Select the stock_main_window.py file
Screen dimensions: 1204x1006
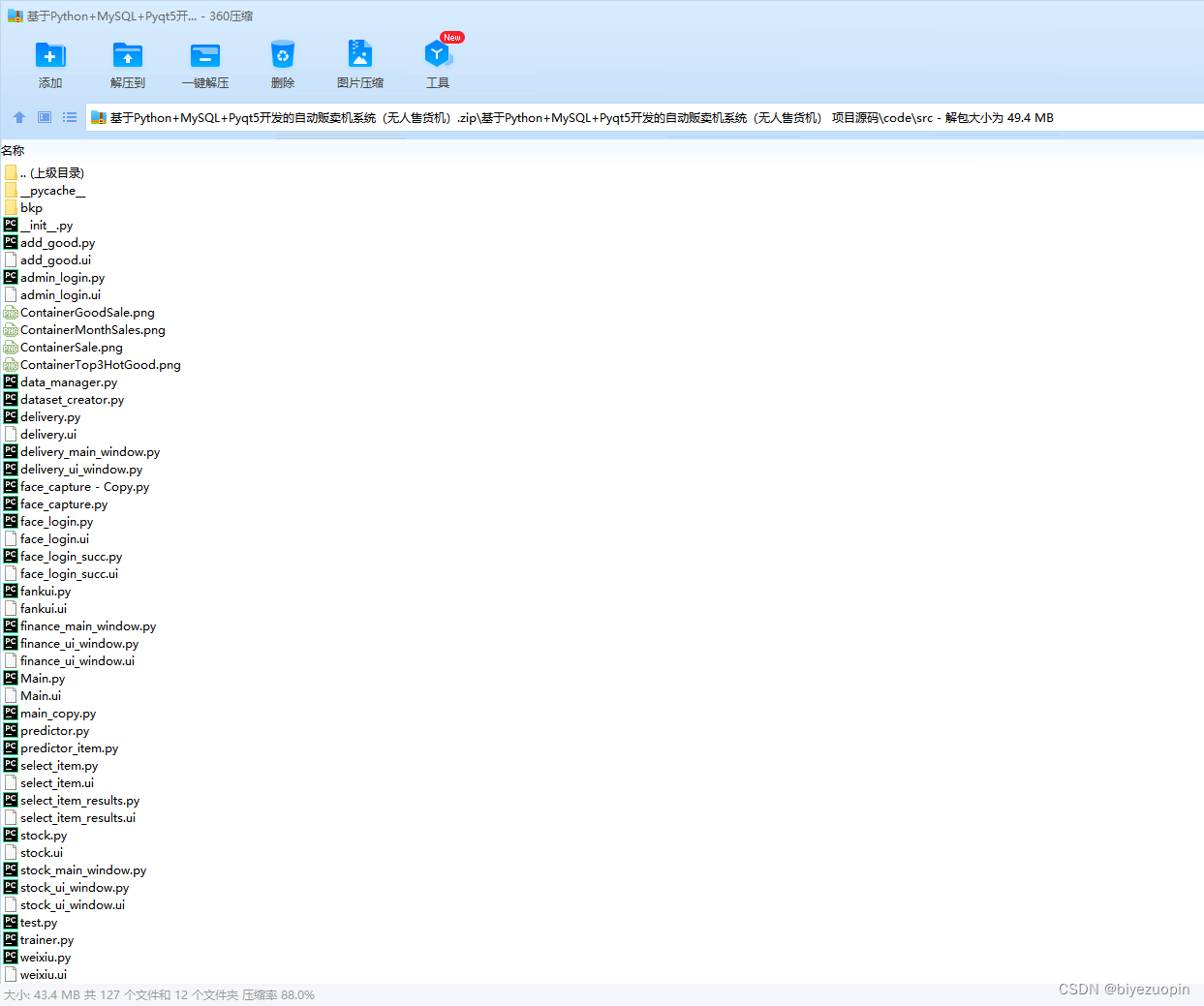point(76,869)
